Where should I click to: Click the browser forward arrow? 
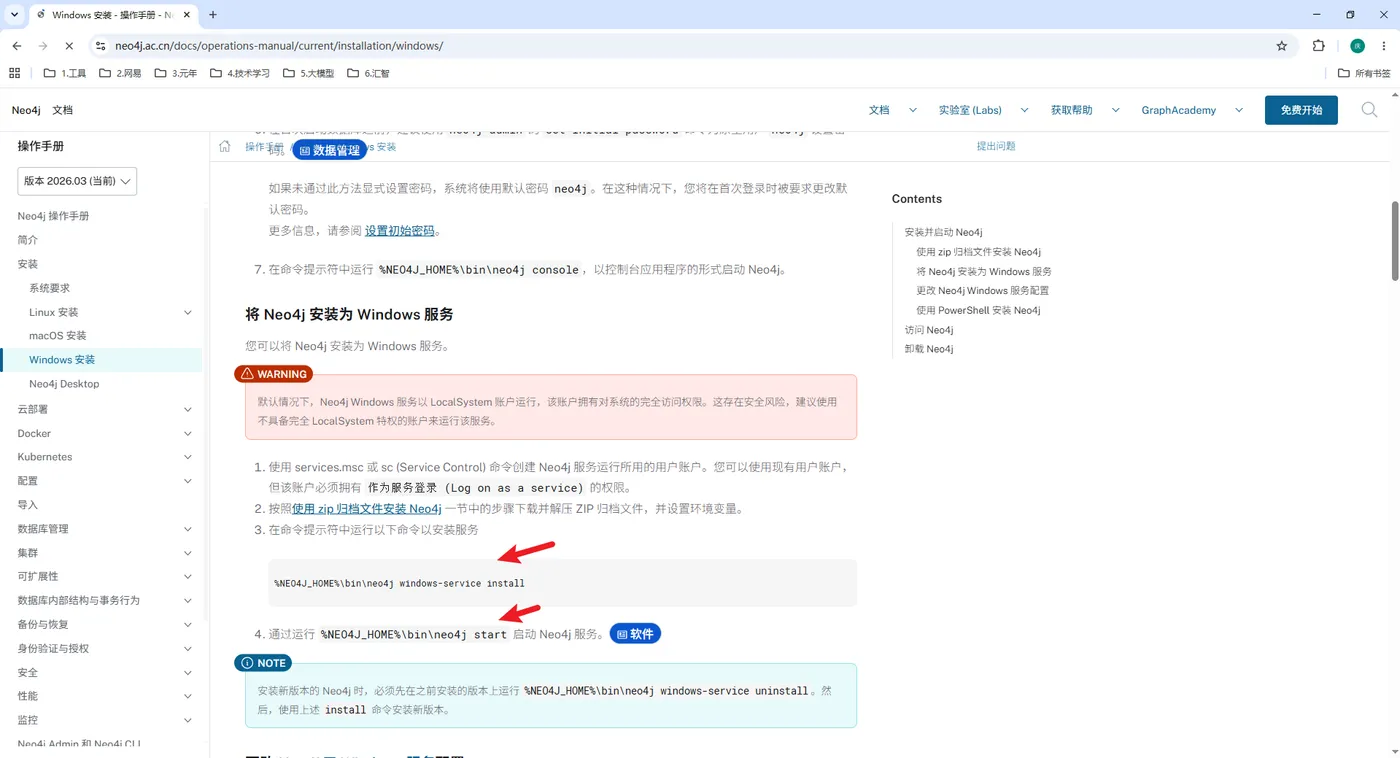43,46
